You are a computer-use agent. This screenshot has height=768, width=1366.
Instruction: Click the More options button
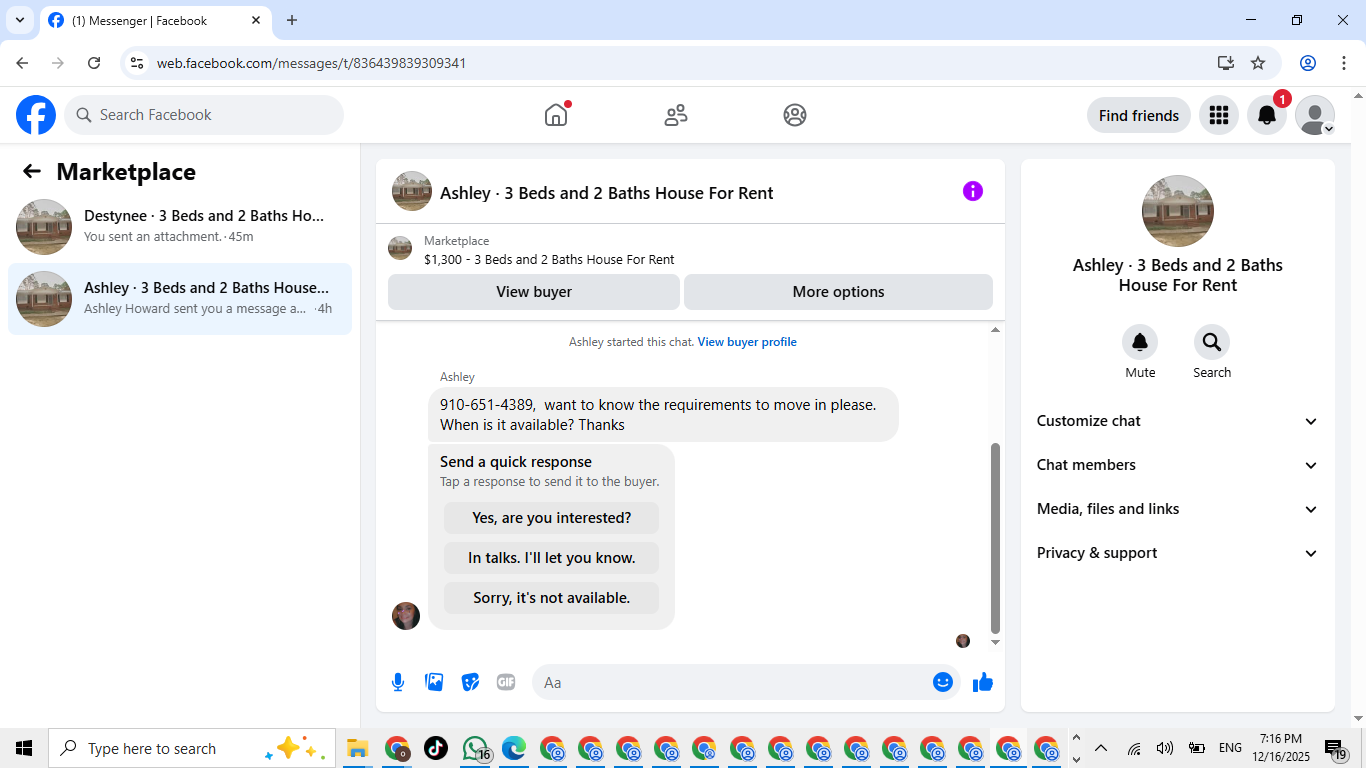pos(838,292)
